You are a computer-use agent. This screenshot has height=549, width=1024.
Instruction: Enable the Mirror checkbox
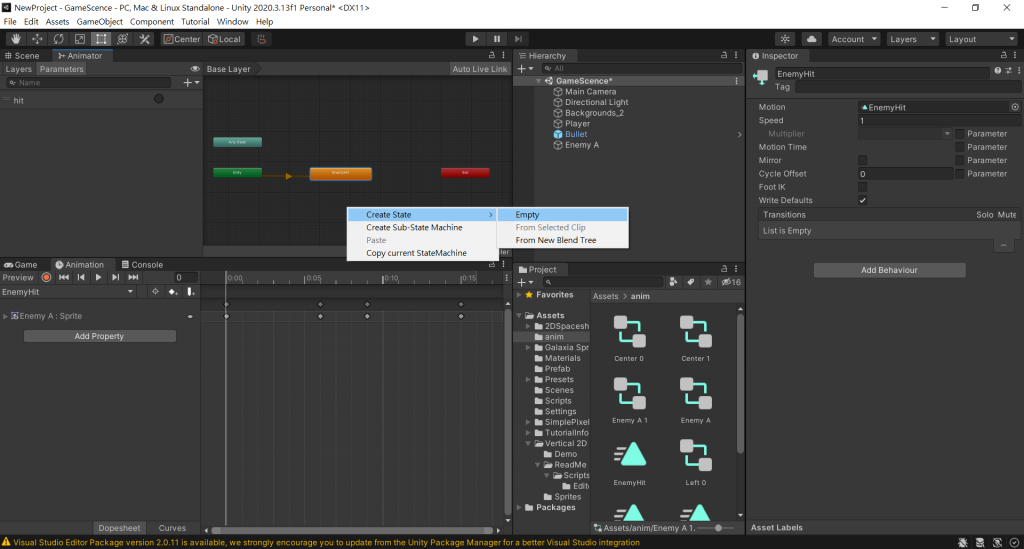pyautogui.click(x=862, y=160)
